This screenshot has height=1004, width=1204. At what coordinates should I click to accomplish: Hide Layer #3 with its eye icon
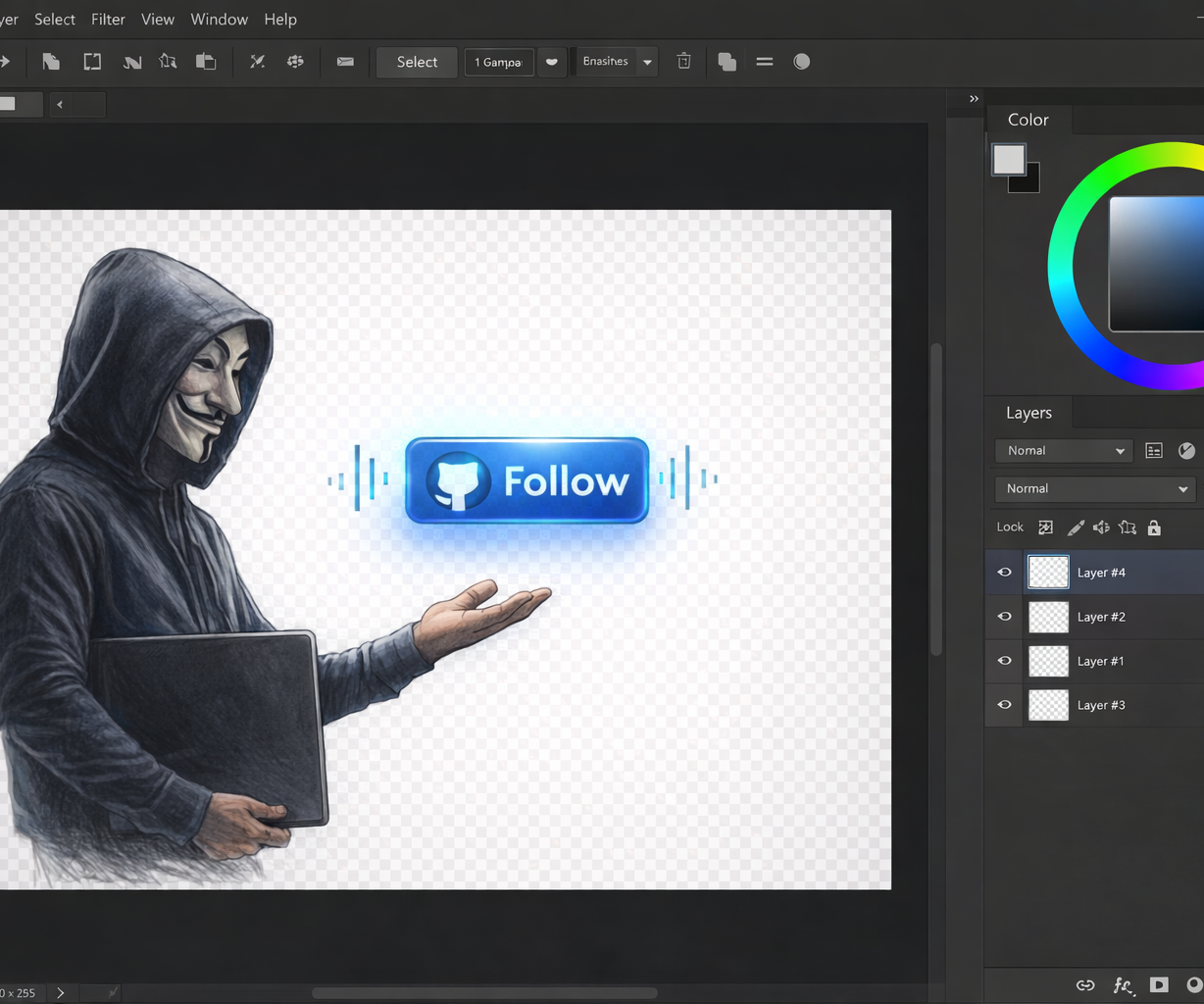pos(1005,705)
